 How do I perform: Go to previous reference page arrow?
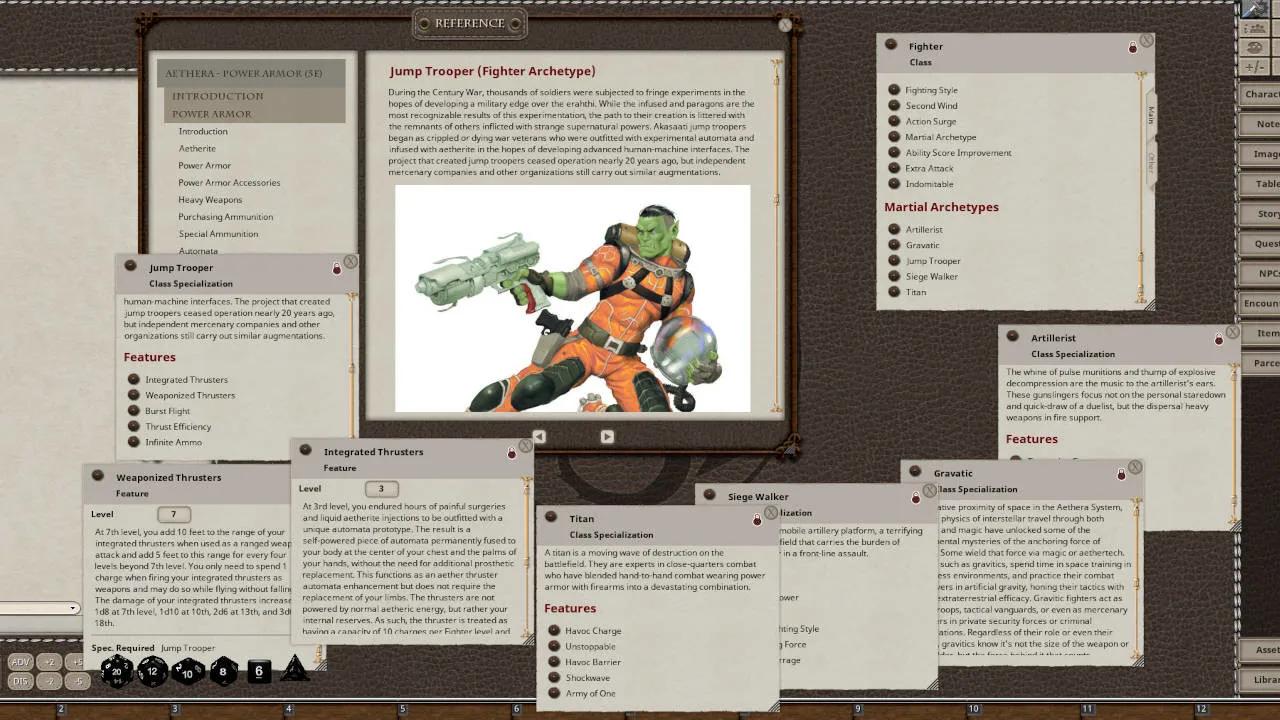click(x=539, y=437)
